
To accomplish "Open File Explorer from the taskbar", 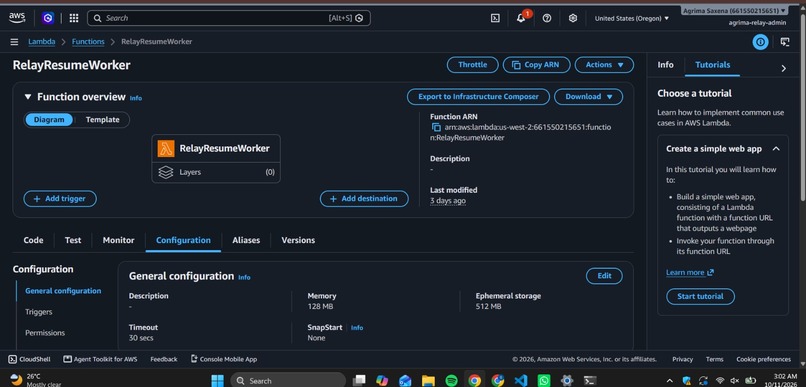I will click(x=428, y=381).
